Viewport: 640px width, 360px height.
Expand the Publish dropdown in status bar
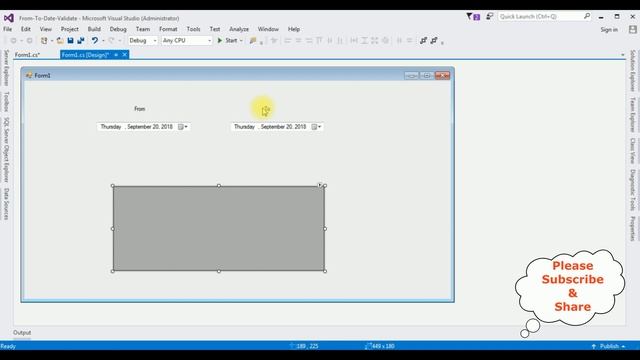[624, 346]
